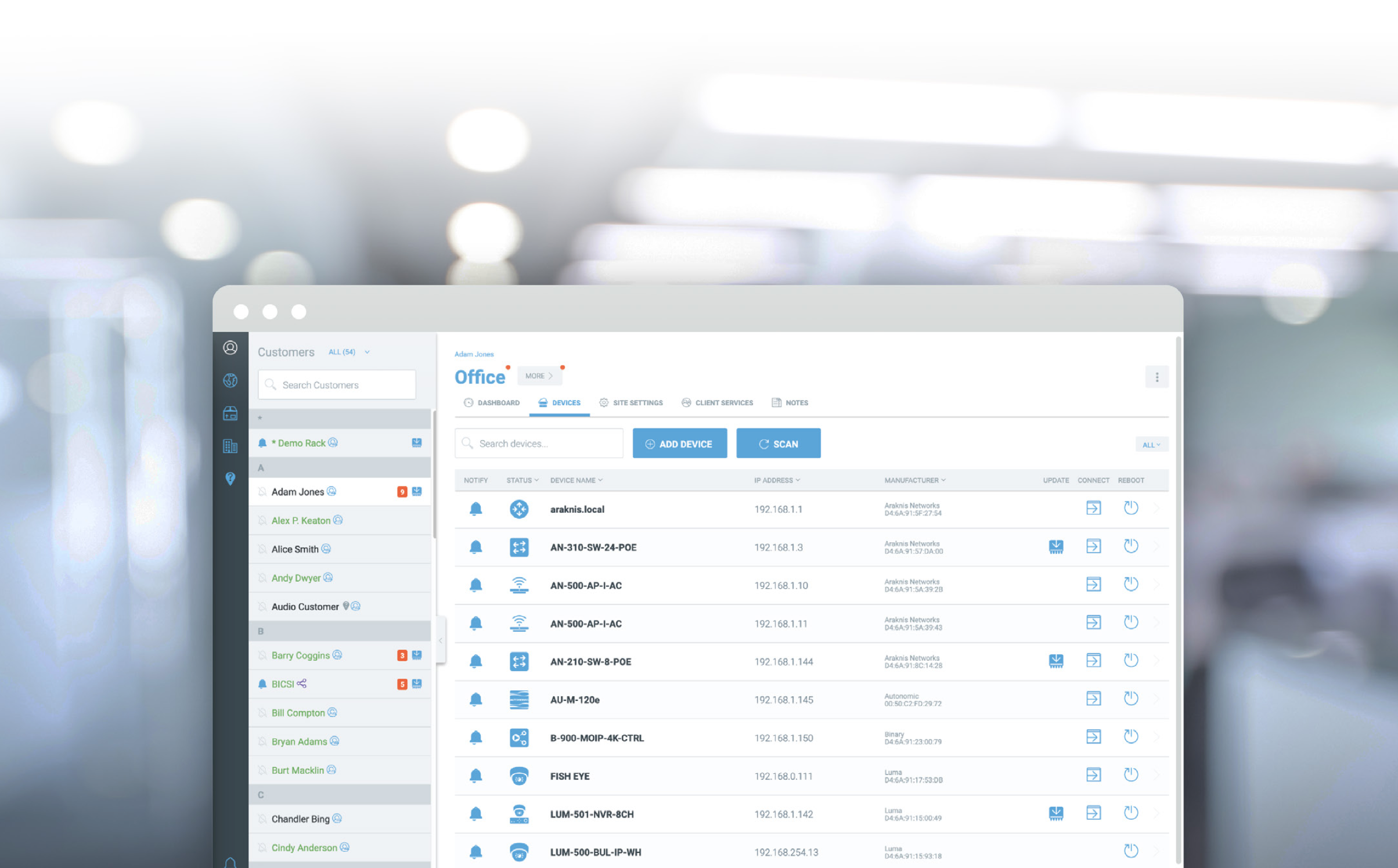Sort devices by Status column

point(522,480)
